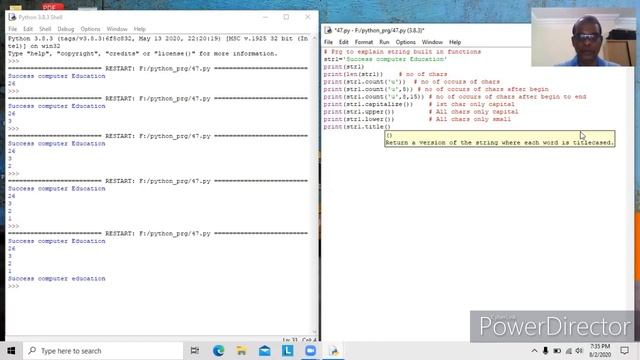This screenshot has height=360, width=640.
Task: Click the battery tray icon
Action: click(557, 351)
